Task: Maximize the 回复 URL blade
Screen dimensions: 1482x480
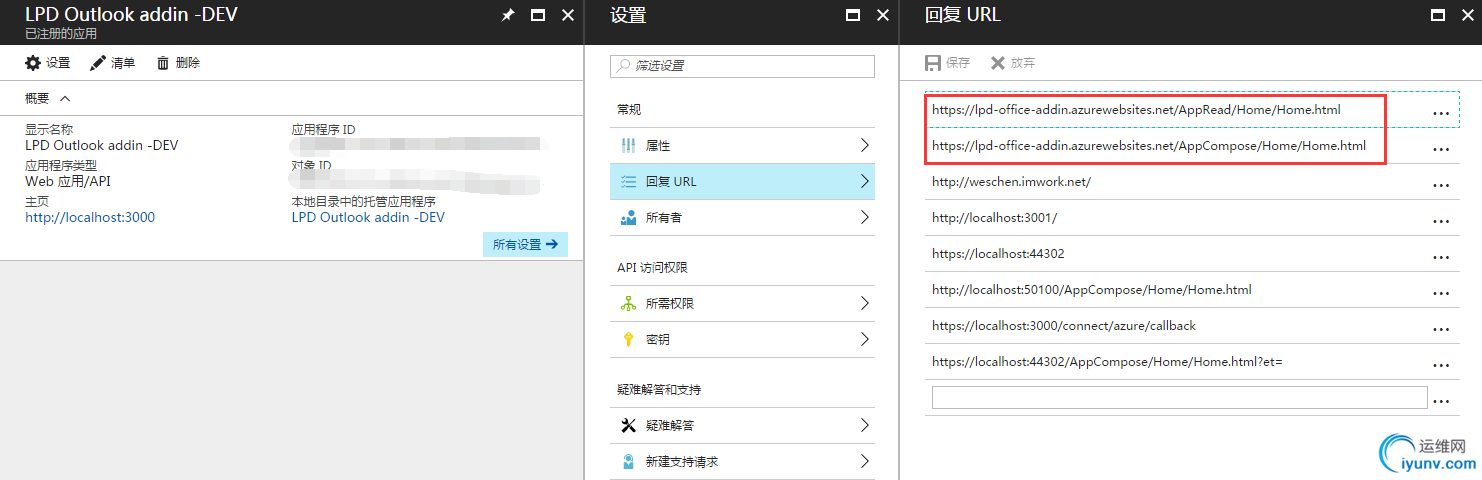Action: pyautogui.click(x=1438, y=15)
